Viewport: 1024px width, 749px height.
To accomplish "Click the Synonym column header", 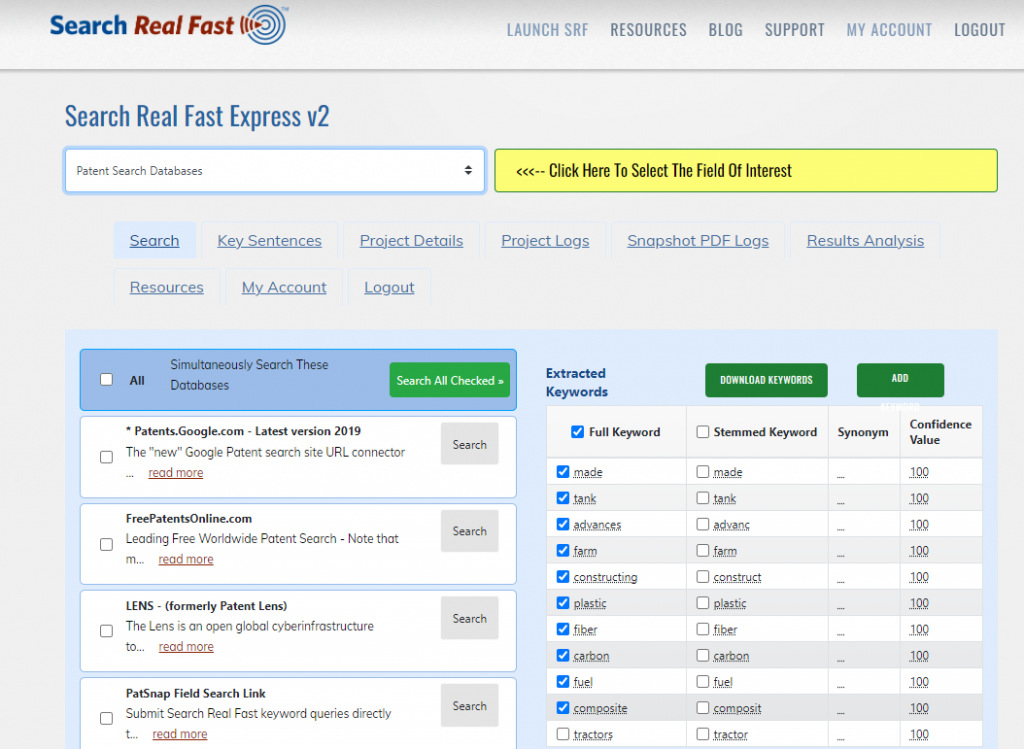I will click(863, 432).
